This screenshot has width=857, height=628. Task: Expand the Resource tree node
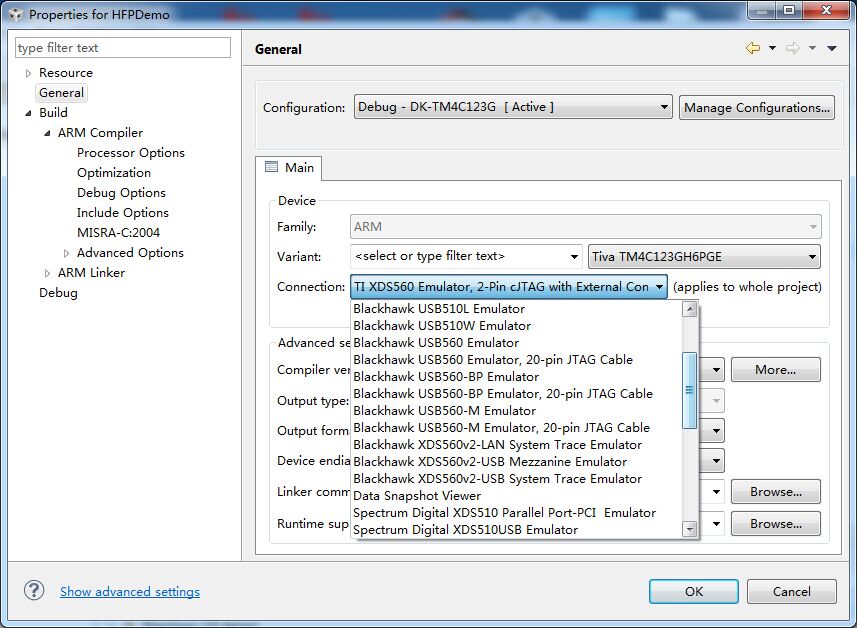(28, 73)
